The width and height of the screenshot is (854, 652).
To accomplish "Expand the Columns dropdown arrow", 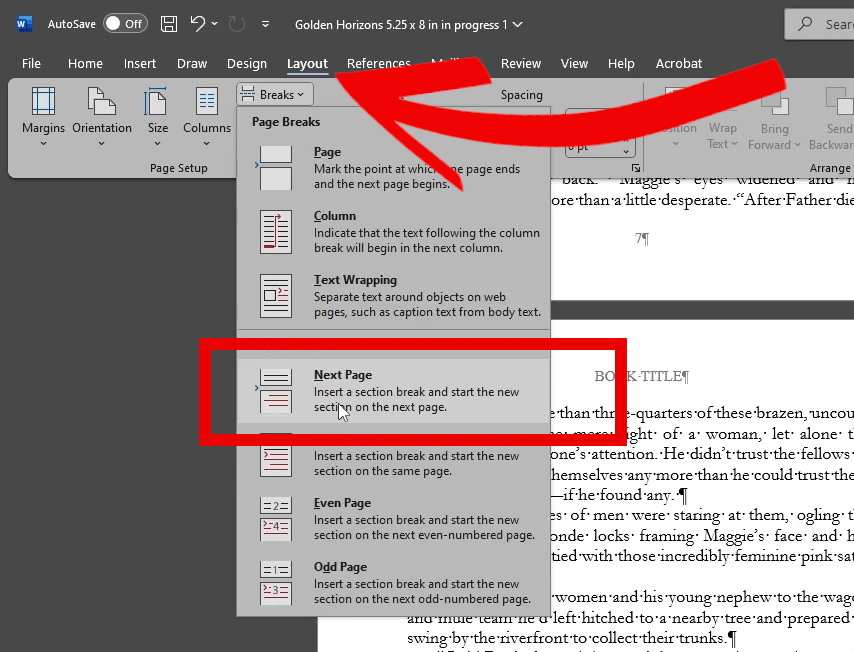I will click(206, 144).
